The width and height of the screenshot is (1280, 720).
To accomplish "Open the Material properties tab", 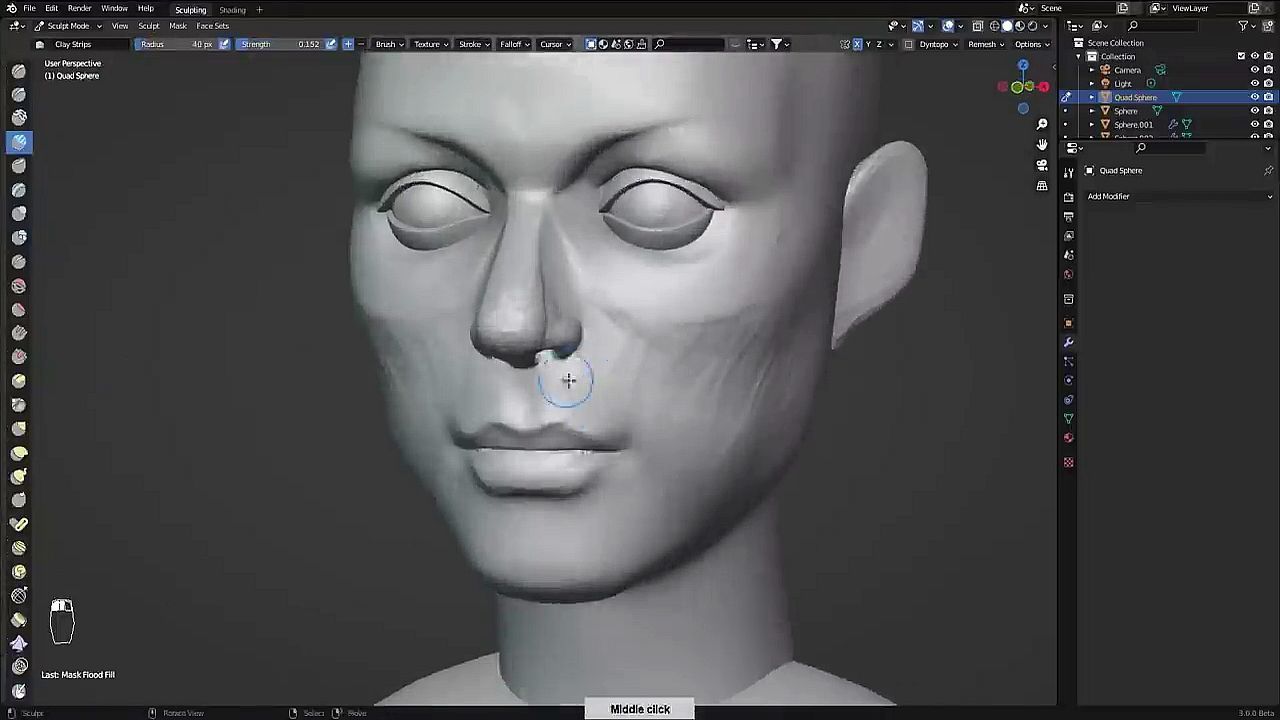I will 1068,437.
